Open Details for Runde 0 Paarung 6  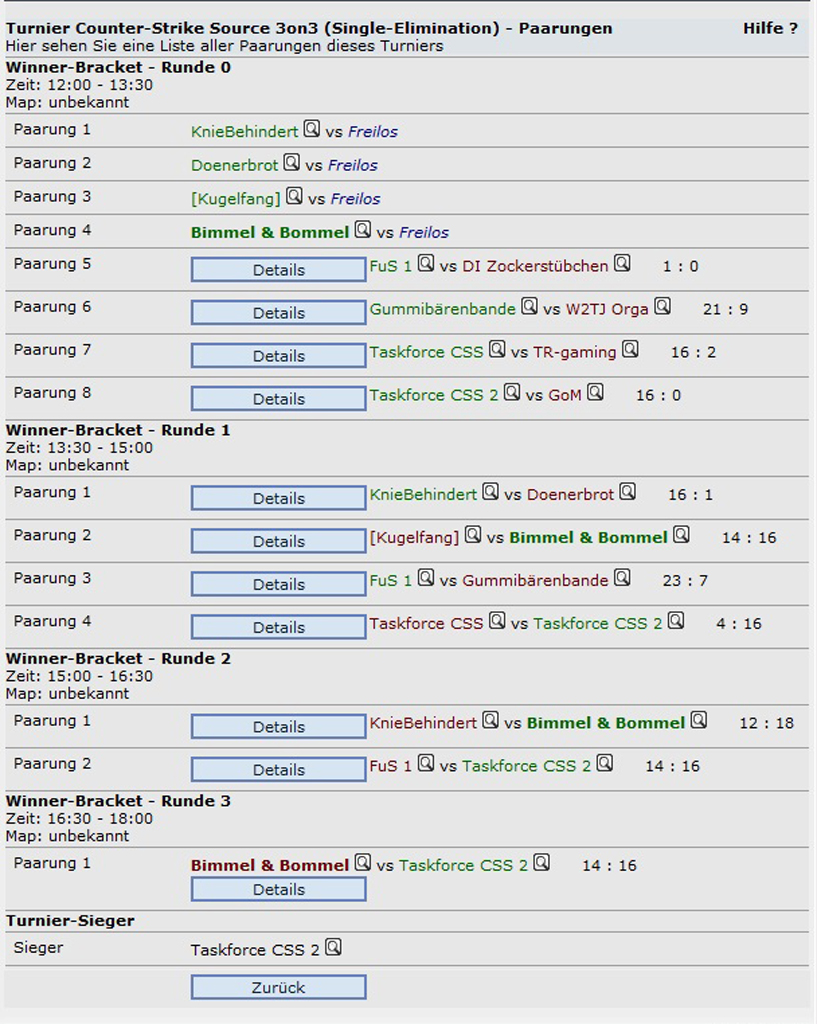click(279, 313)
